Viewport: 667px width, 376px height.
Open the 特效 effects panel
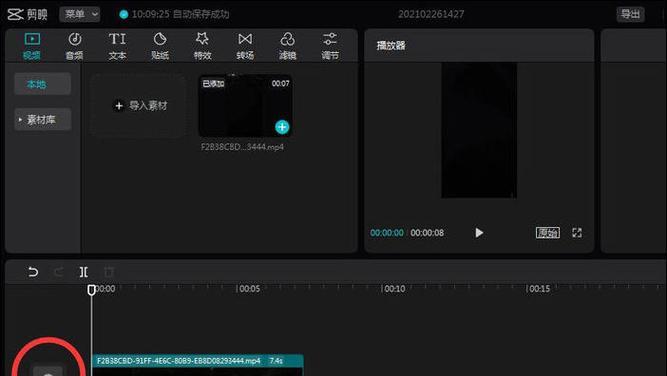pos(202,46)
